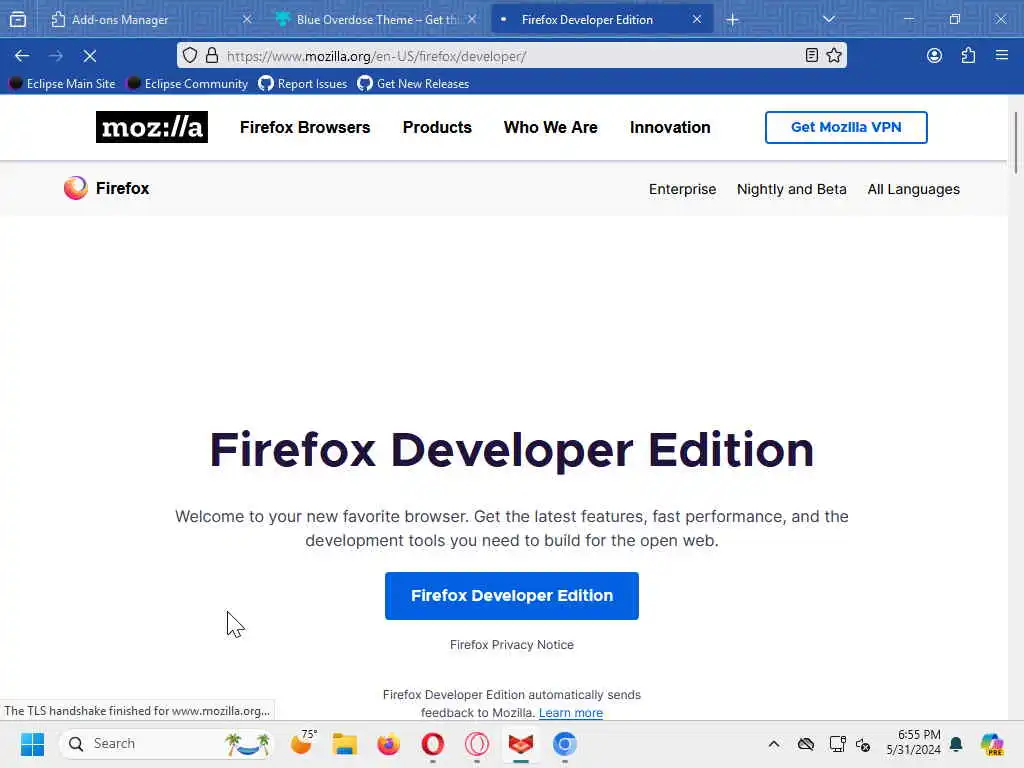Open Eclipse Main Site bookmark
The height and width of the screenshot is (768, 1024).
click(62, 84)
